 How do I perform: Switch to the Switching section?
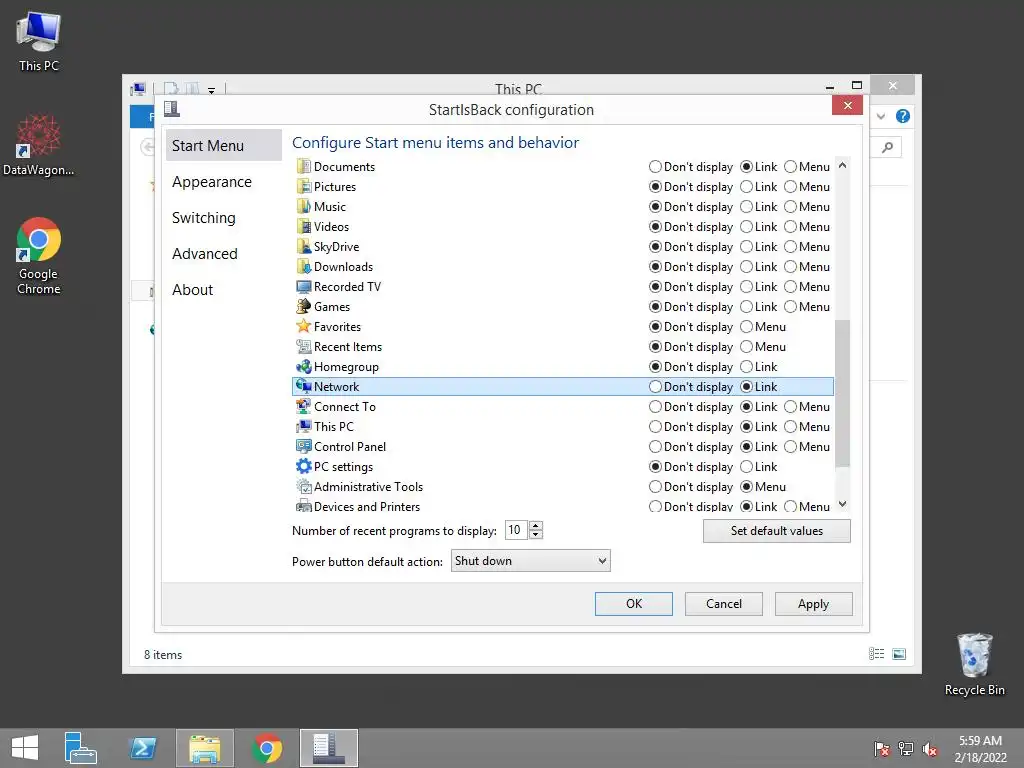click(204, 217)
